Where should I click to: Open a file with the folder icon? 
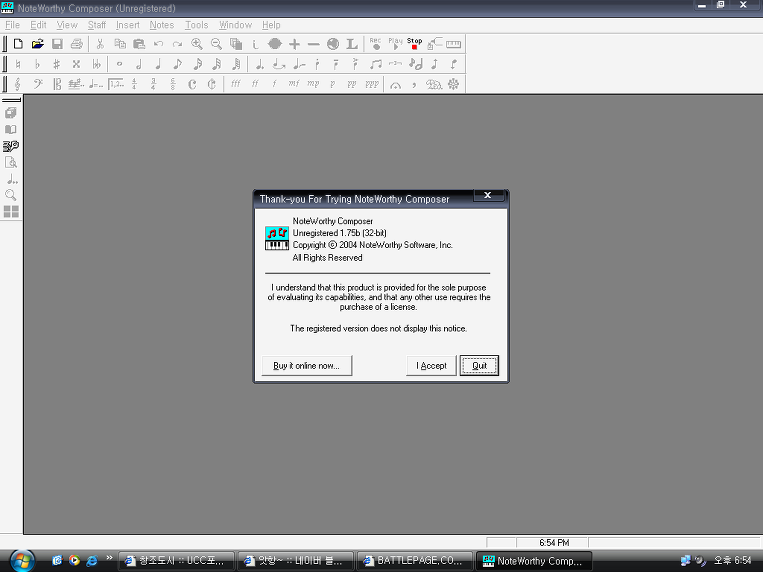[x=37, y=44]
